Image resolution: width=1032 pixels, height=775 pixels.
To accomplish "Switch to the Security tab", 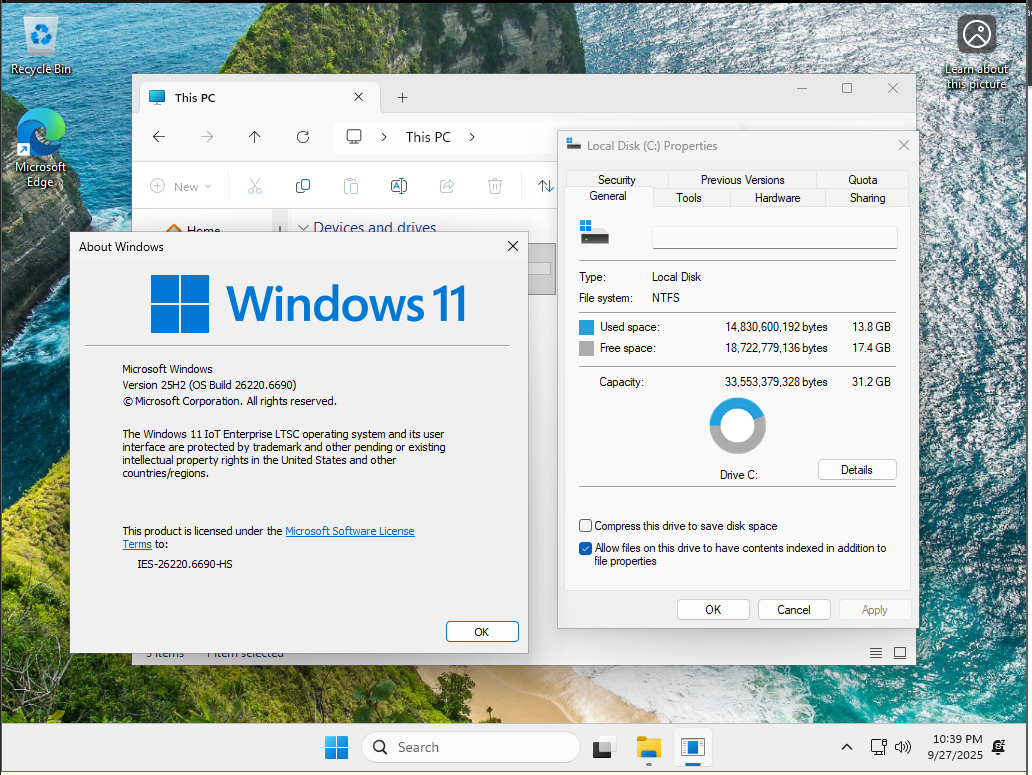I will (617, 180).
